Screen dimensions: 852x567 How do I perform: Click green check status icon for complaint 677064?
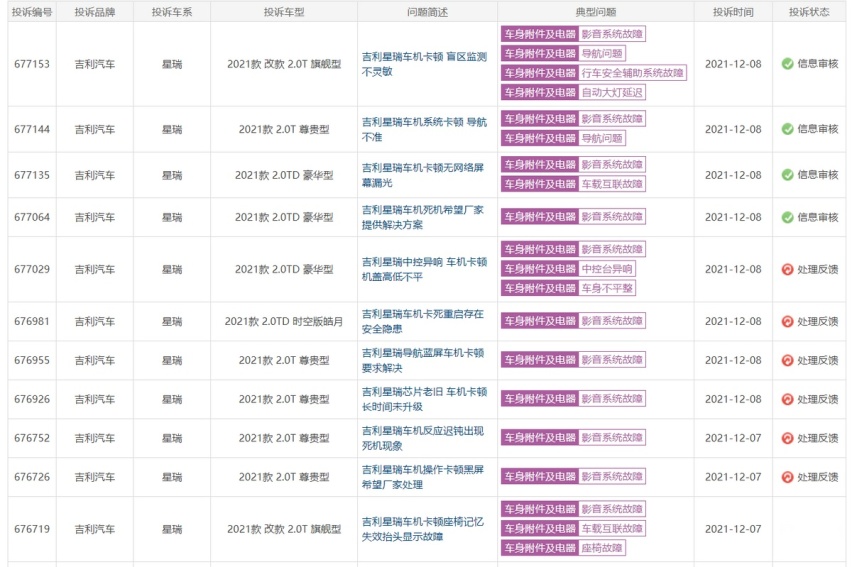coord(787,217)
